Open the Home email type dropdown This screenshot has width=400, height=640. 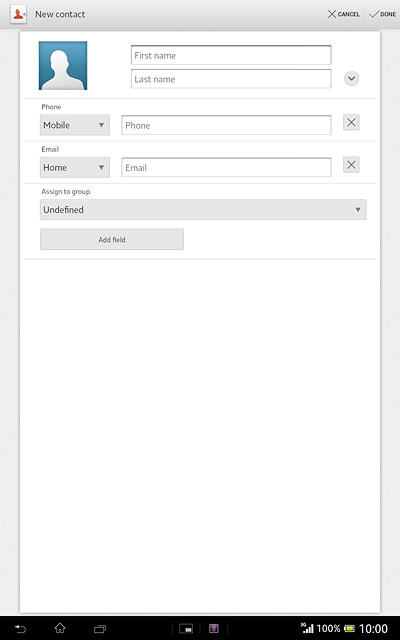click(75, 167)
